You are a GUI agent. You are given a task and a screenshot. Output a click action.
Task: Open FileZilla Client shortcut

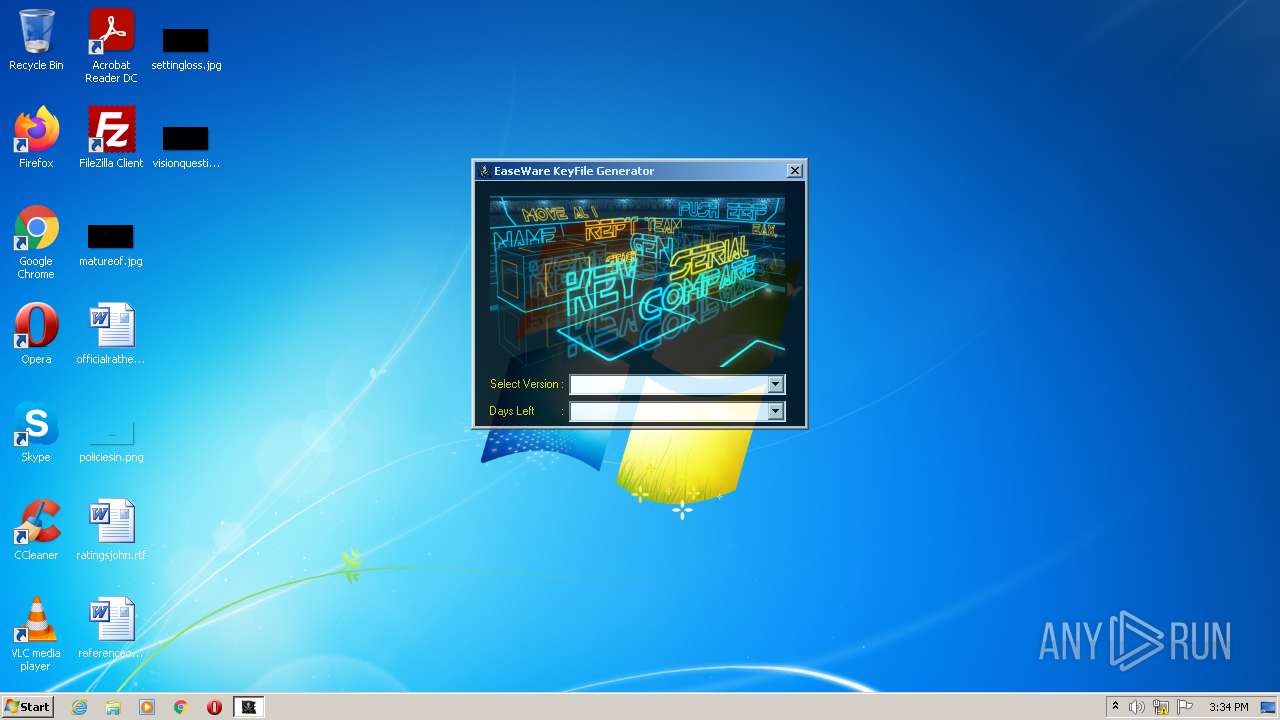coord(111,138)
